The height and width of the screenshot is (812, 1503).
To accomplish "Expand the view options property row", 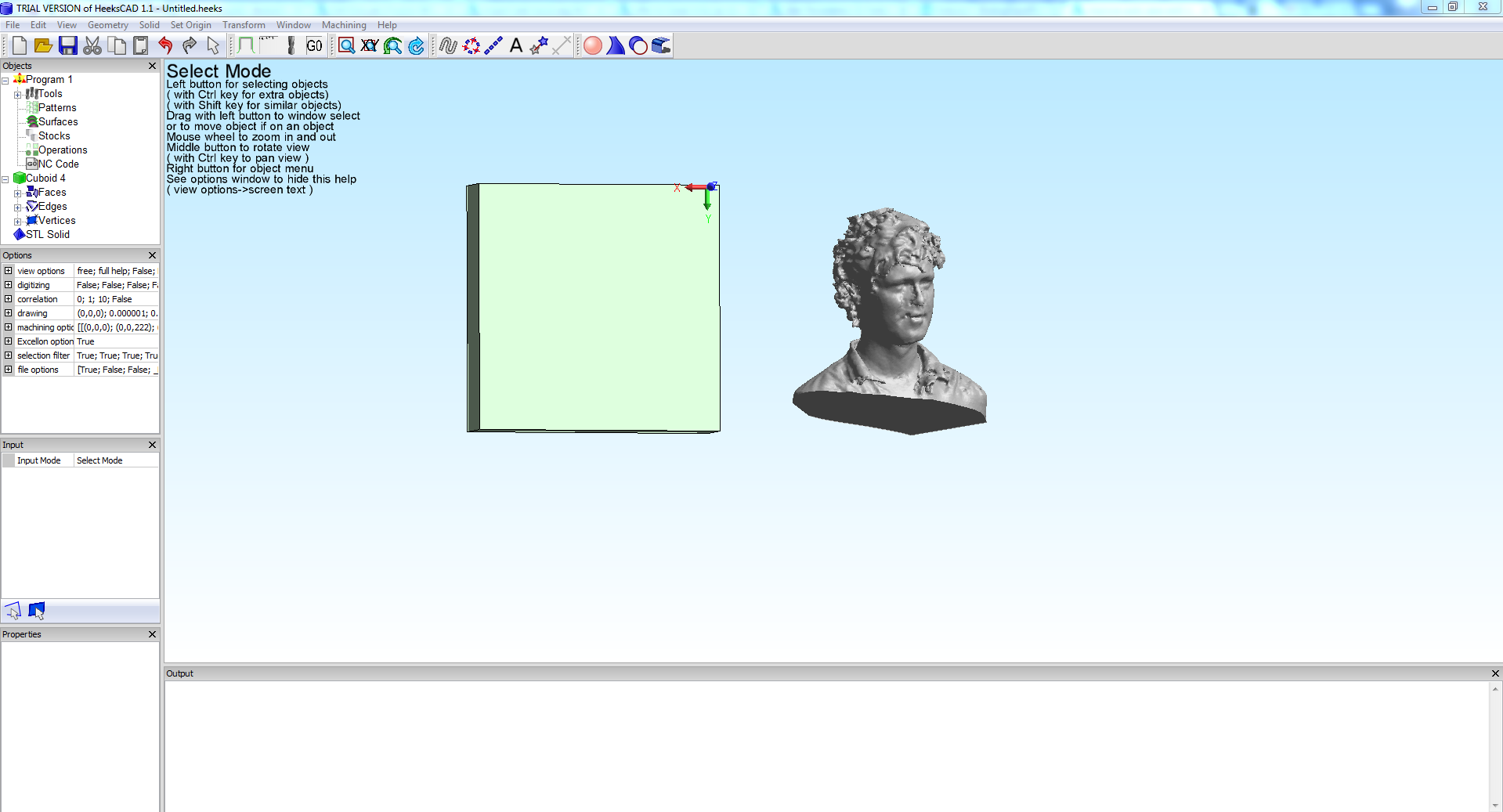I will (x=9, y=271).
